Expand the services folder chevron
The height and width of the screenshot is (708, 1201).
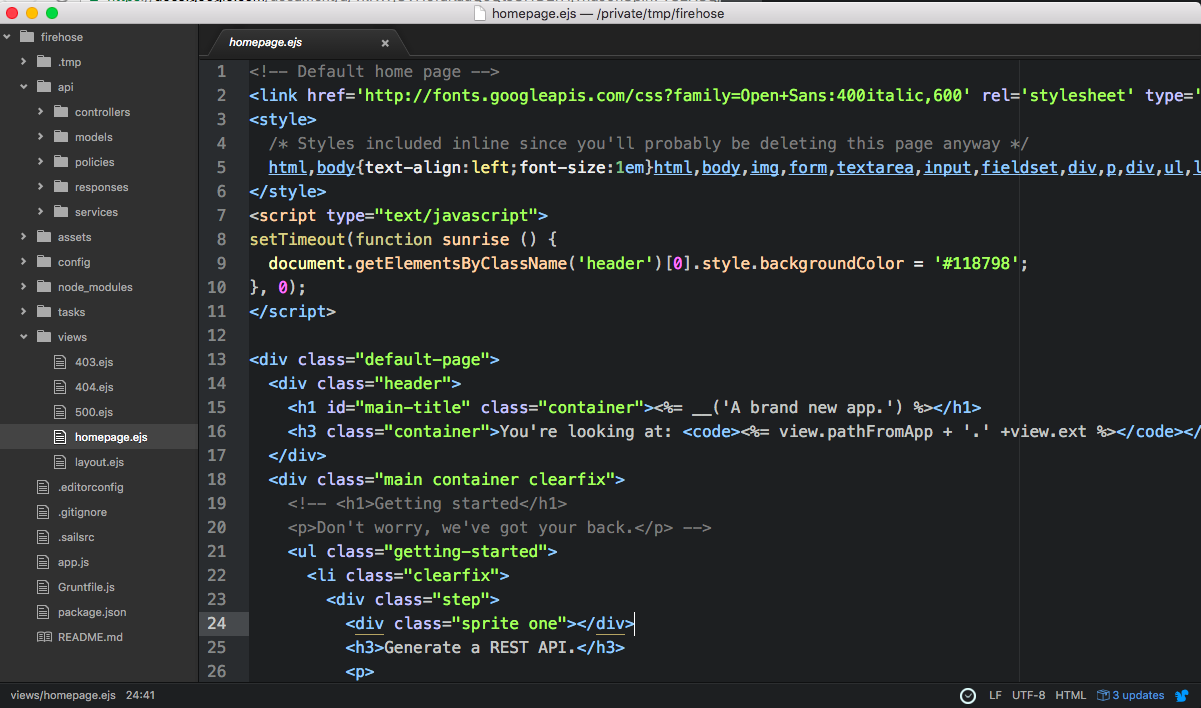click(x=41, y=212)
